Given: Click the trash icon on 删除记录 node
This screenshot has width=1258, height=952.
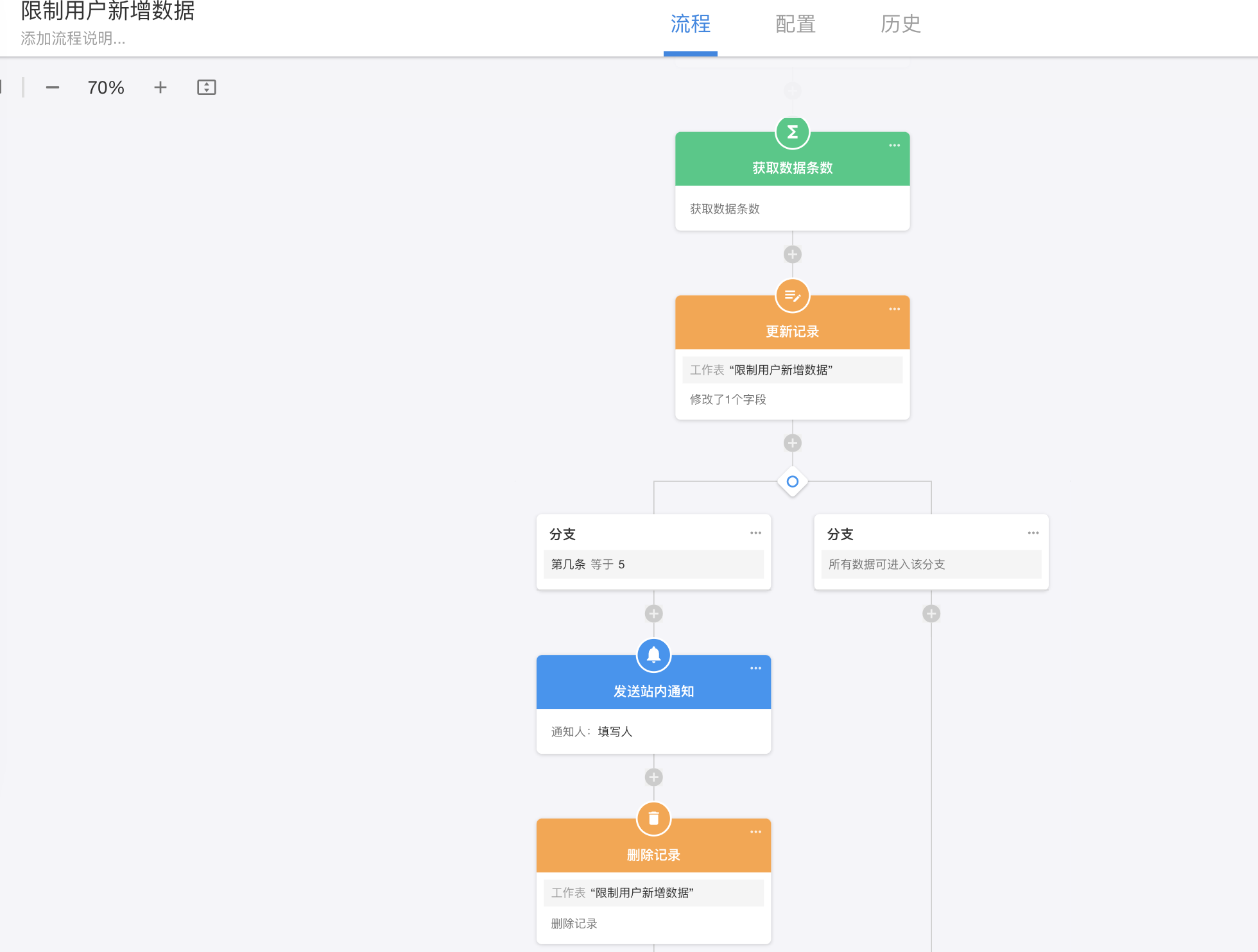Looking at the screenshot, I should 653,819.
